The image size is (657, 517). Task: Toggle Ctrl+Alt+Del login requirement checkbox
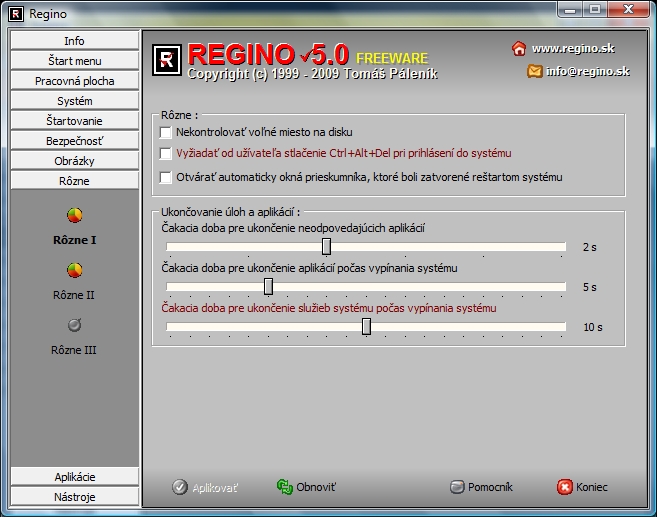click(x=166, y=153)
